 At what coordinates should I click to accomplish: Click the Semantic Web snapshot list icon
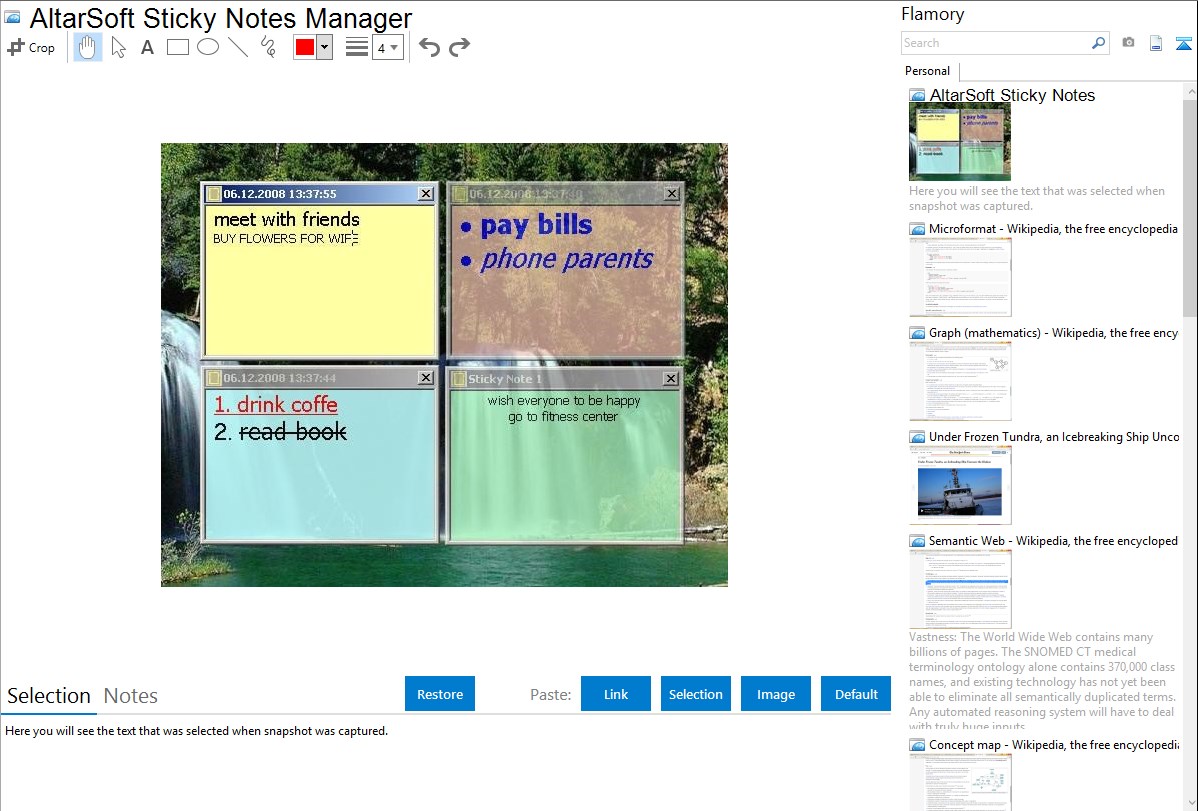pyautogui.click(x=917, y=540)
